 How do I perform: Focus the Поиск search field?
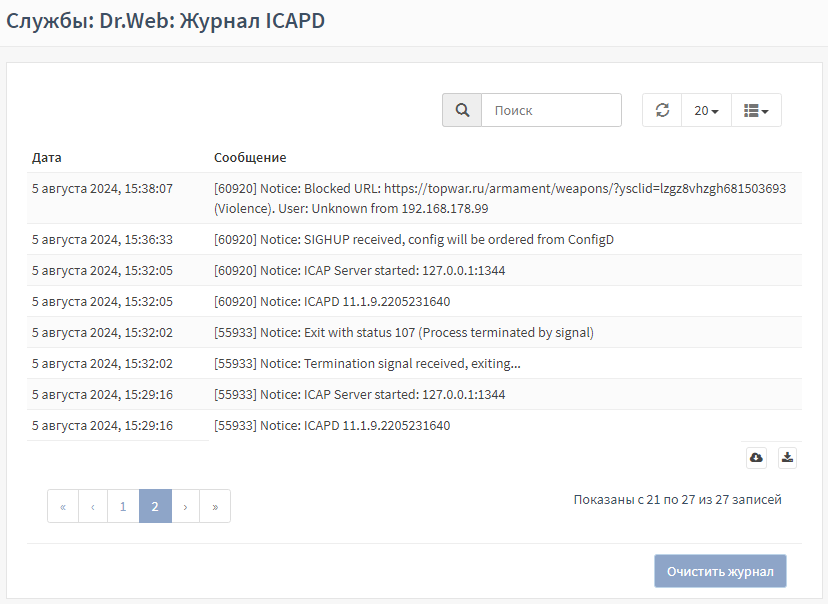(x=551, y=110)
